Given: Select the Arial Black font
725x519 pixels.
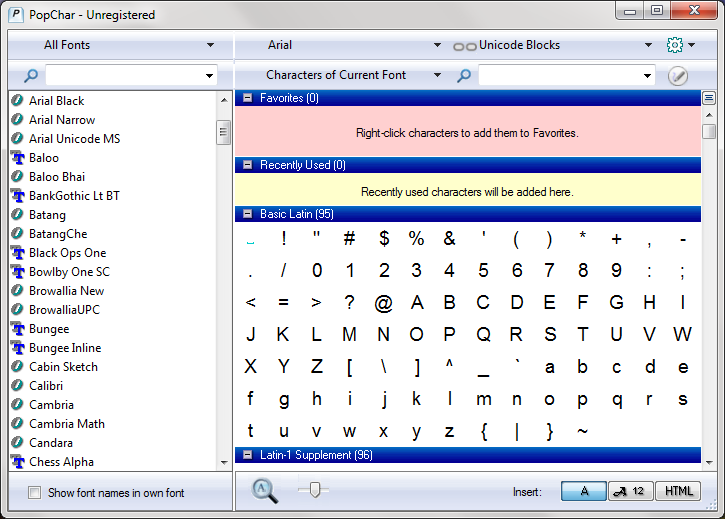Looking at the screenshot, I should pyautogui.click(x=56, y=101).
